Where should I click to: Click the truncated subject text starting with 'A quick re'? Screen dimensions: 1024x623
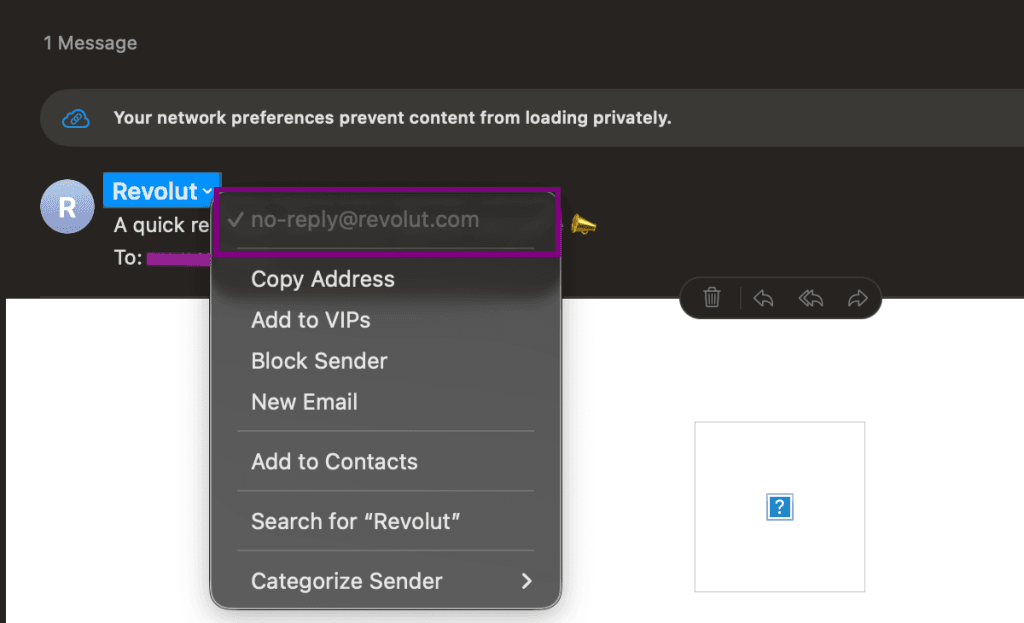point(160,224)
